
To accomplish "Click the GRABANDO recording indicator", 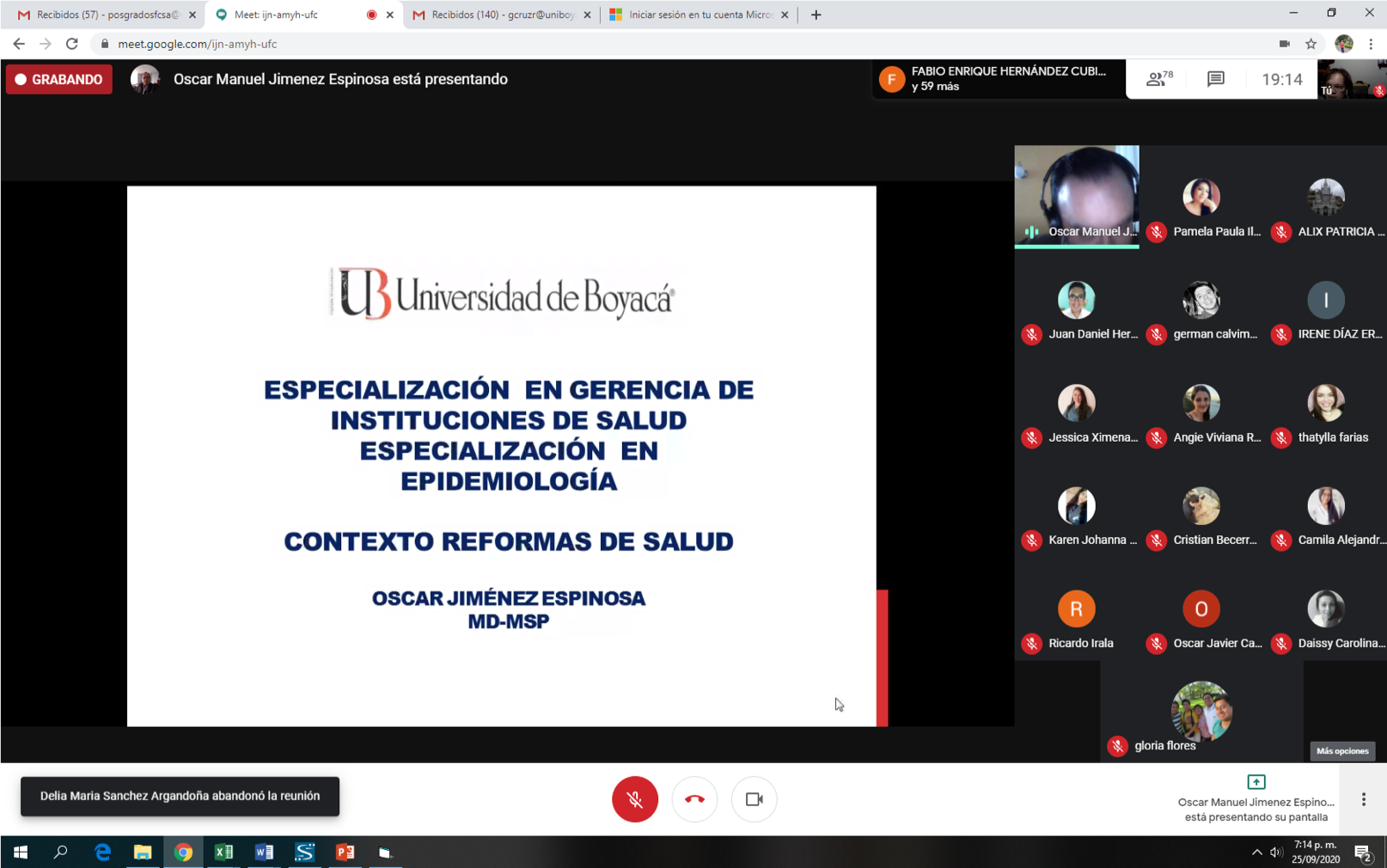I will (59, 79).
